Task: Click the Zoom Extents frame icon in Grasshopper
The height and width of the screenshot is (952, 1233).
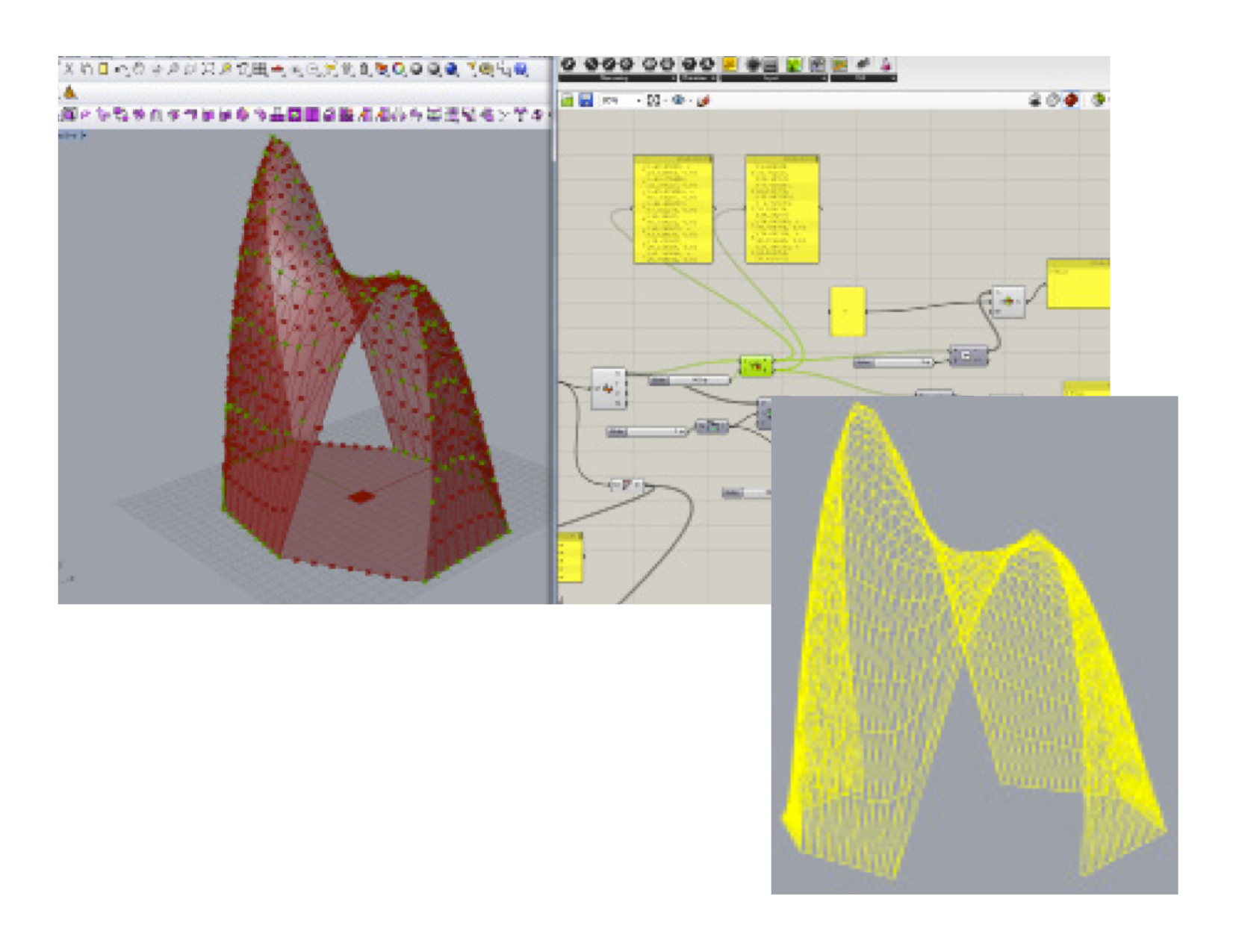Action: (654, 100)
